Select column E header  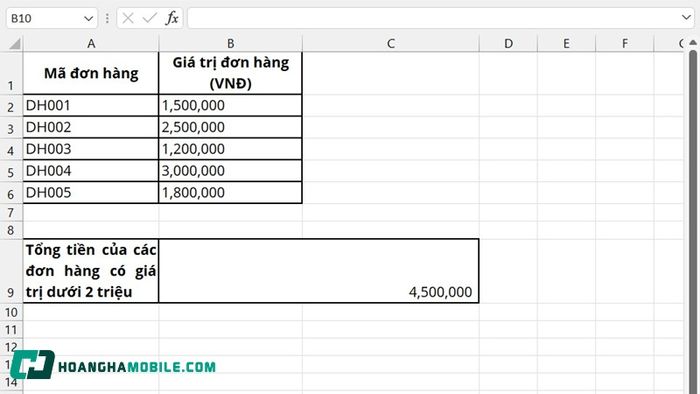(566, 43)
